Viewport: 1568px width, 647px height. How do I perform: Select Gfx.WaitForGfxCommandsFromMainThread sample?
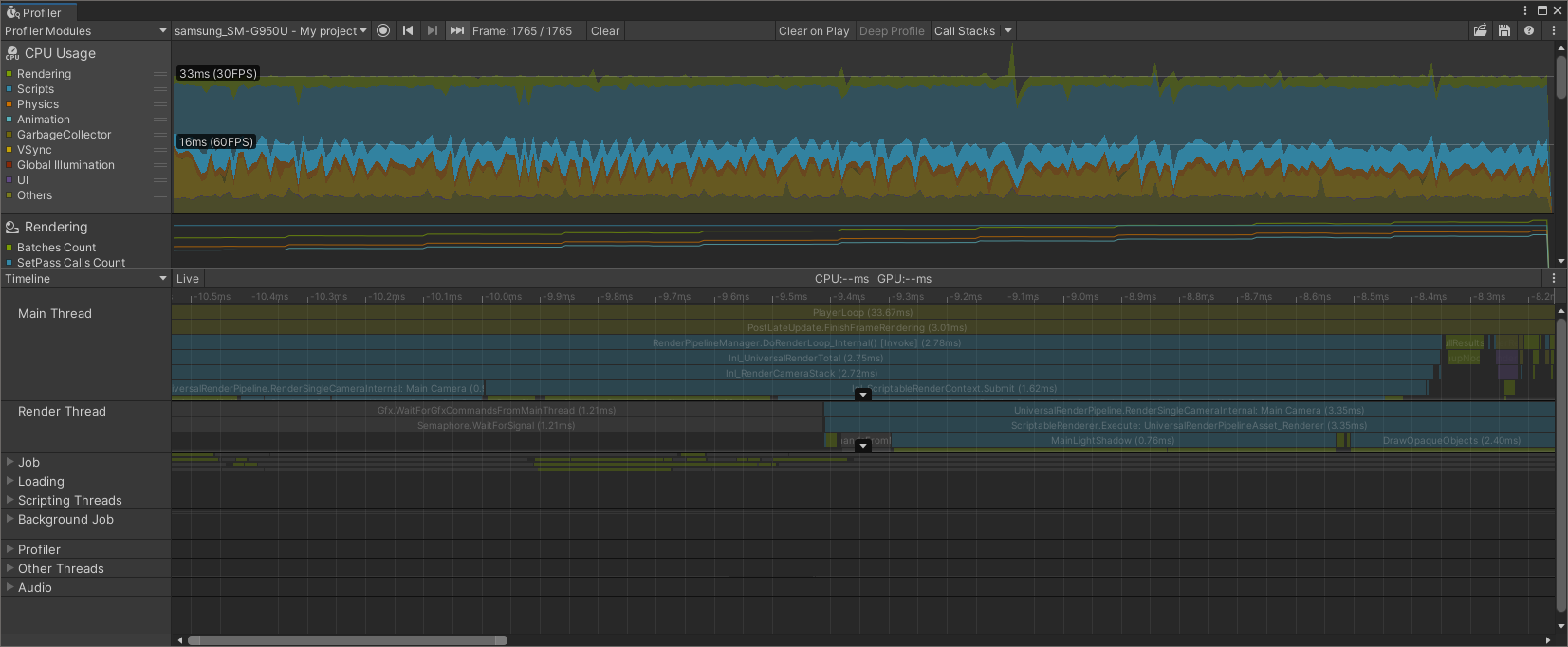[497, 410]
